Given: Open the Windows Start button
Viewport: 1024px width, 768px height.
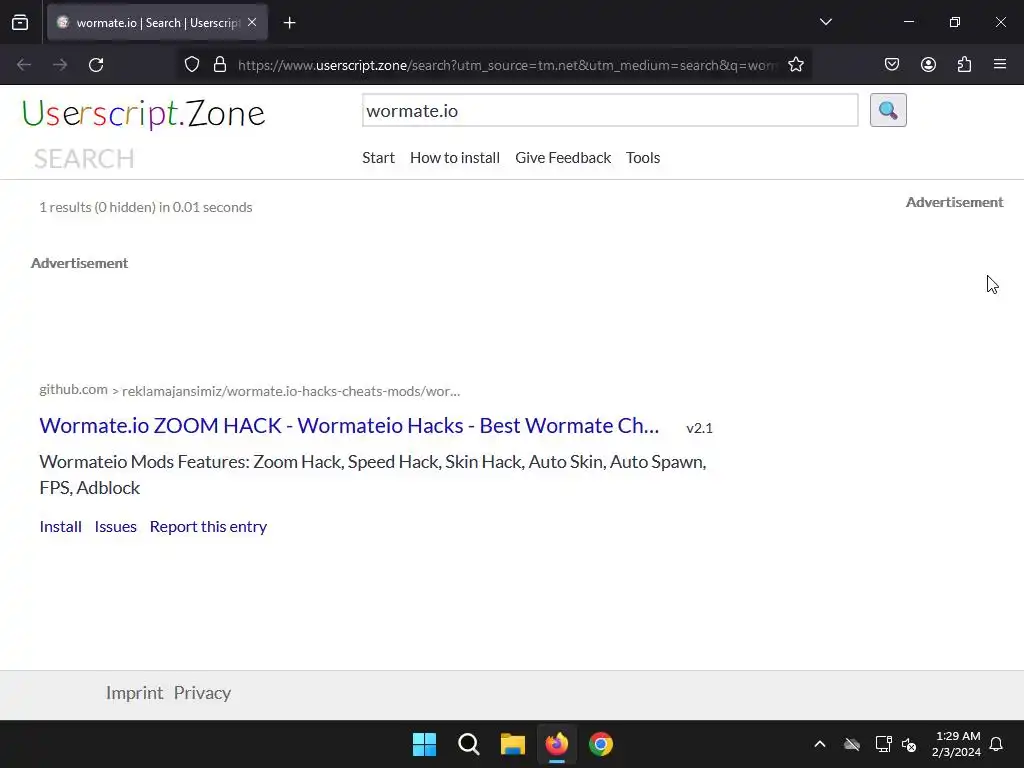Looking at the screenshot, I should tap(424, 744).
